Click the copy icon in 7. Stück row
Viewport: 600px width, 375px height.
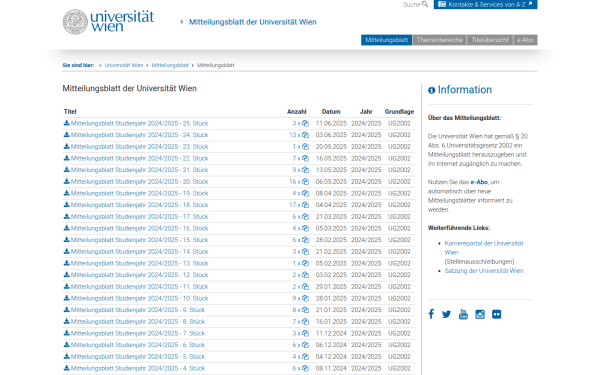(305, 333)
